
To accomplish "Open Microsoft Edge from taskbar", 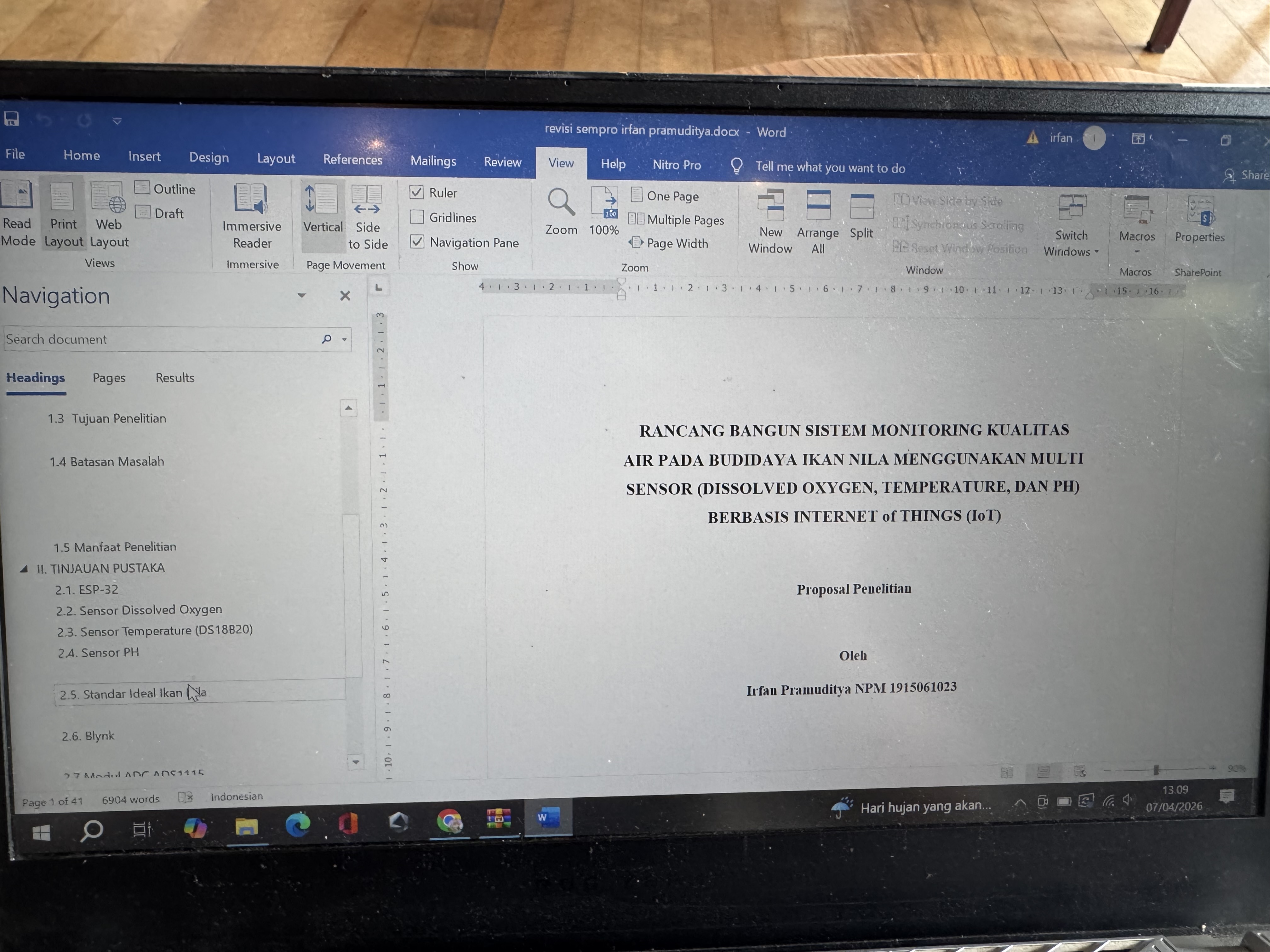I will (x=297, y=824).
